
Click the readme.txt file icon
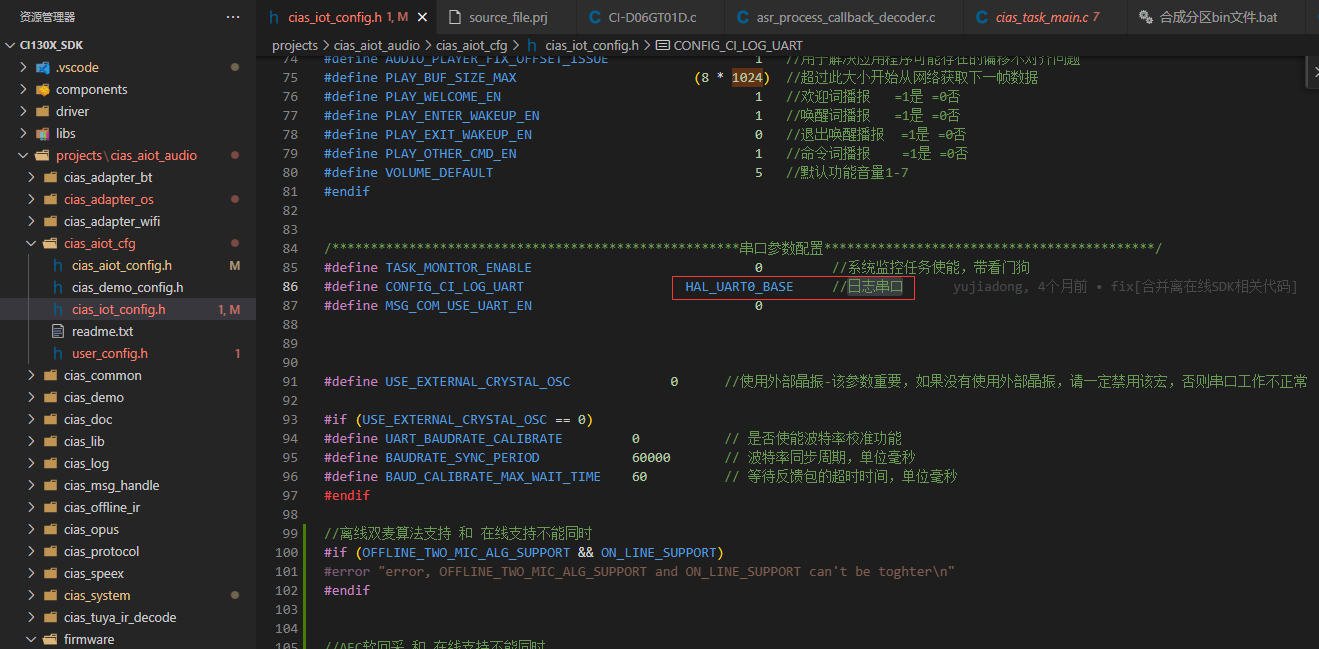(58, 331)
